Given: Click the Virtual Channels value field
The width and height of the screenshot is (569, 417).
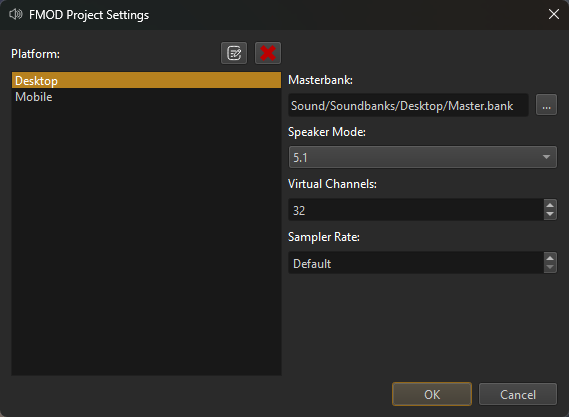Looking at the screenshot, I should coord(416,210).
